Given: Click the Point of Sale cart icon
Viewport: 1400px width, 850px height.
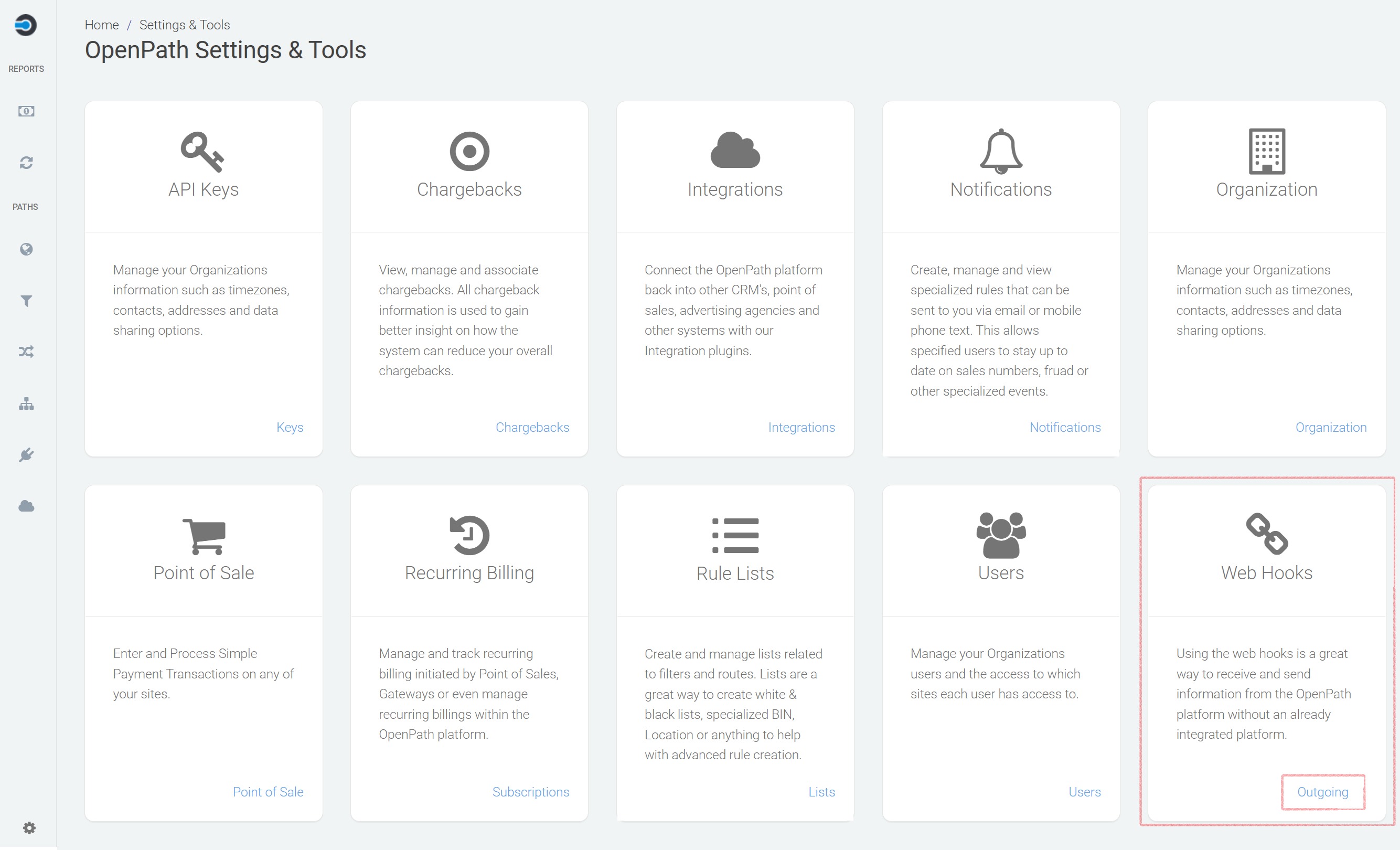Looking at the screenshot, I should pos(204,536).
